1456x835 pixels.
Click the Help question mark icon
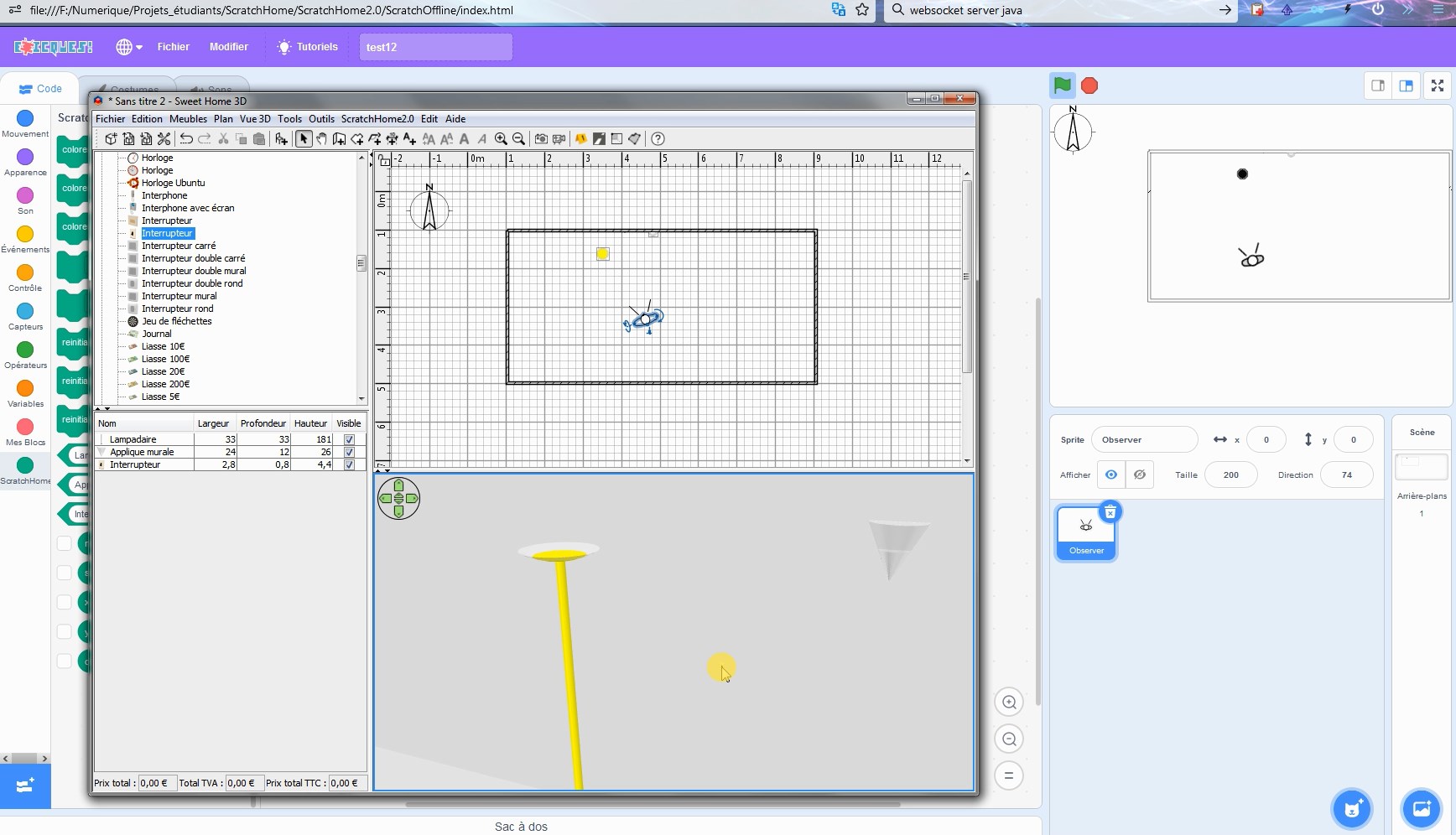pyautogui.click(x=658, y=139)
